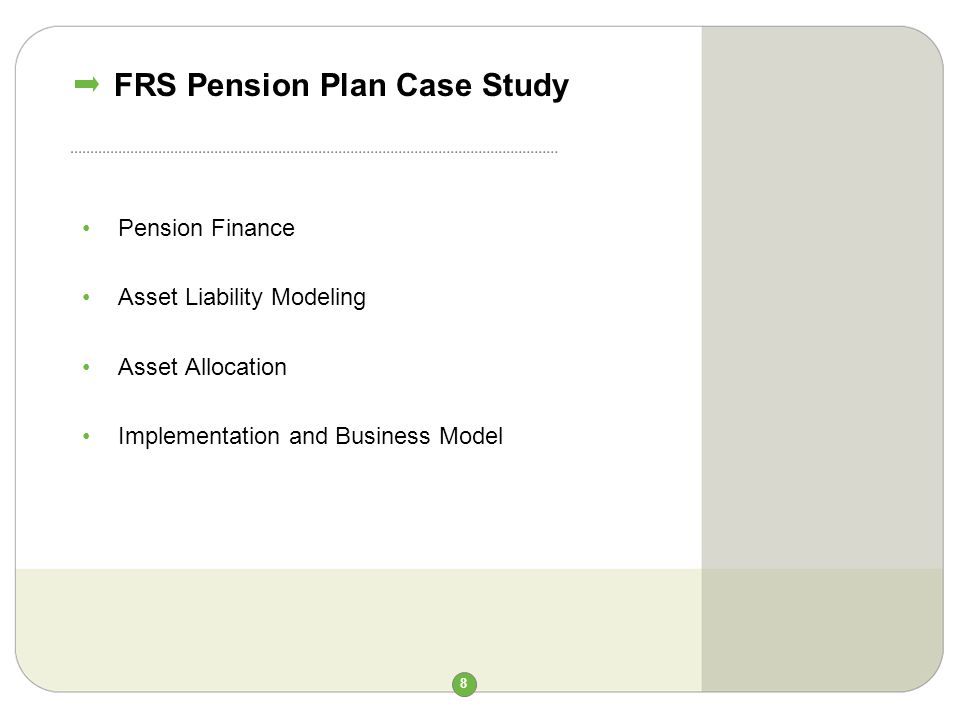The height and width of the screenshot is (720, 960).
Task: Click the word FRS in the heading
Action: (x=146, y=85)
